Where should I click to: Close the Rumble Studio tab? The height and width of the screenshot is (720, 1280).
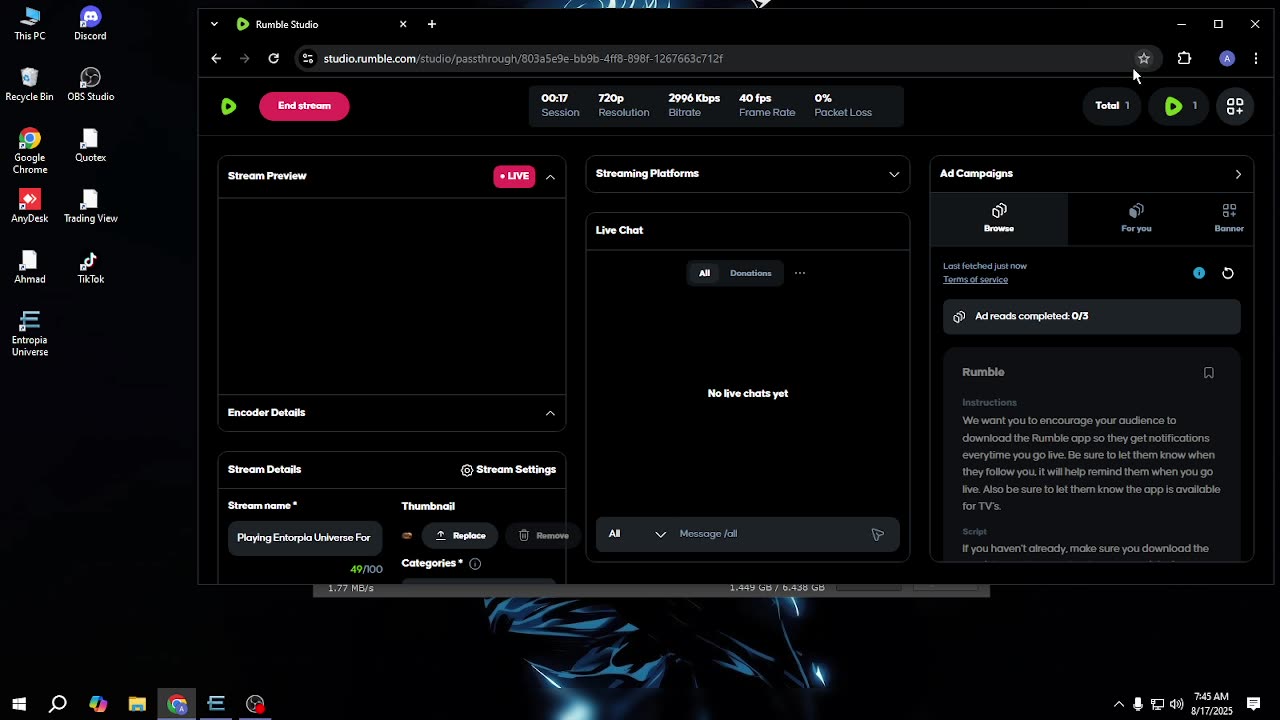(x=403, y=24)
